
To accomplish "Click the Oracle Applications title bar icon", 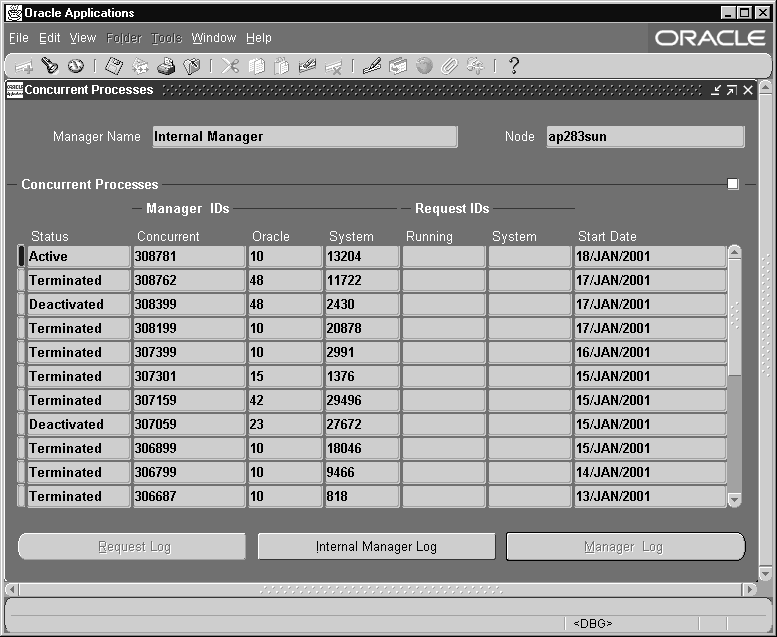I will tap(14, 13).
